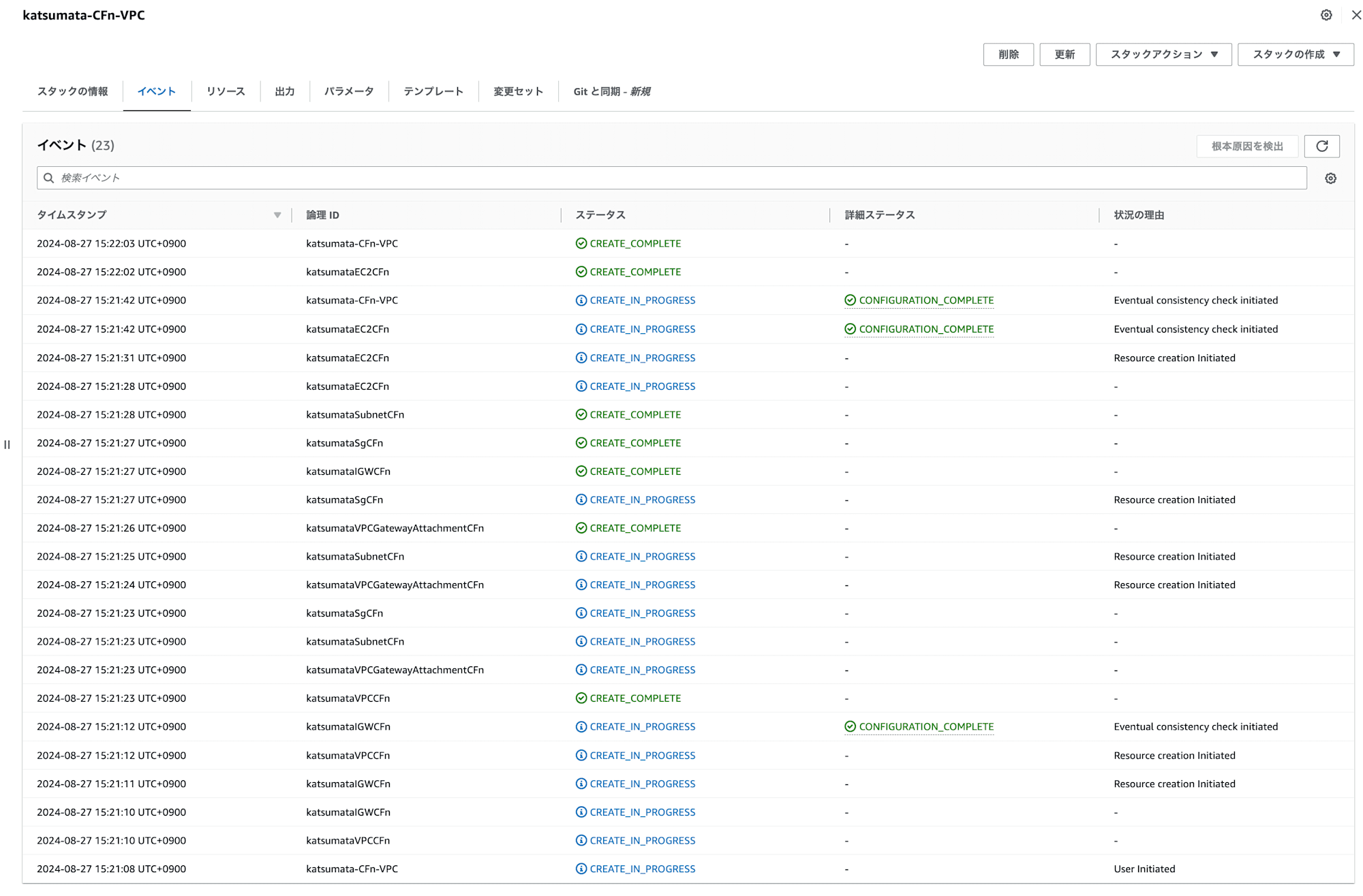Open the パラメータ tab
The width and height of the screenshot is (1363, 896).
[349, 91]
